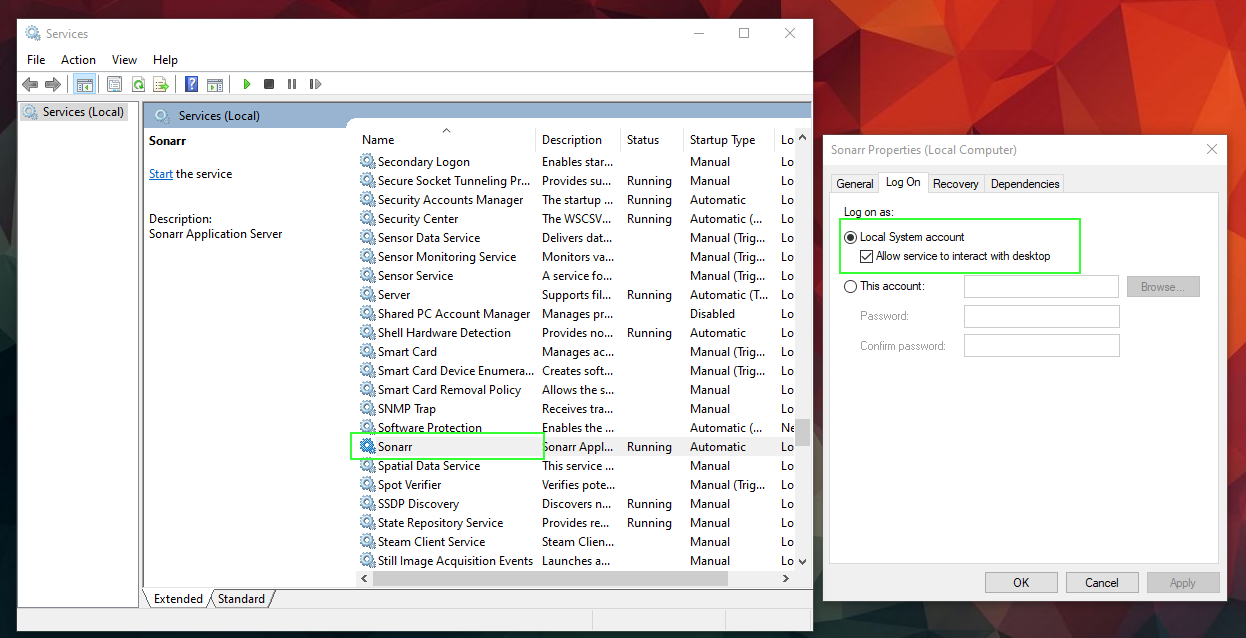Click horizontal scrollbar left arrow in services list
Screen dimensions: 1246x638
[x=365, y=578]
